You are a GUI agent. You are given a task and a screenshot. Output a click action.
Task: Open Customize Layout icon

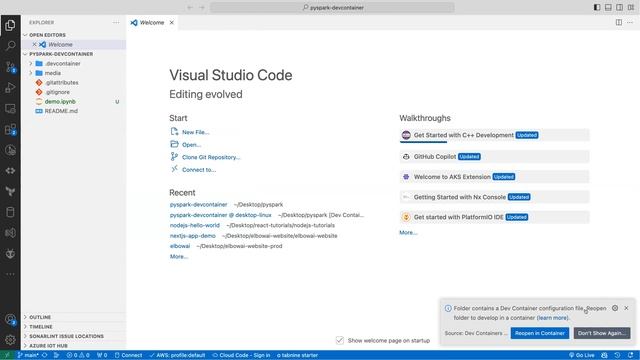pyautogui.click(x=631, y=7)
